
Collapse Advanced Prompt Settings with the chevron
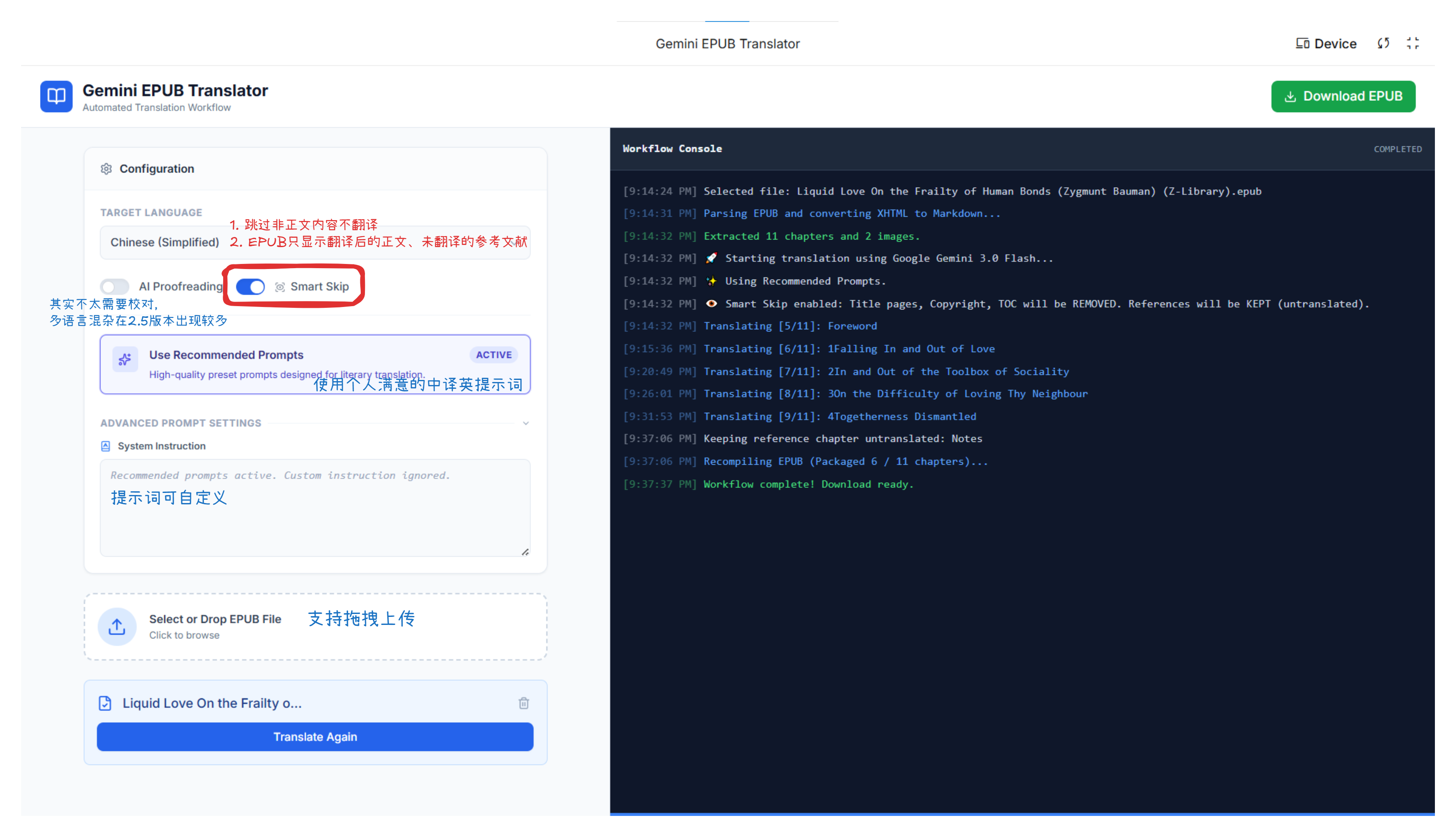click(x=526, y=423)
